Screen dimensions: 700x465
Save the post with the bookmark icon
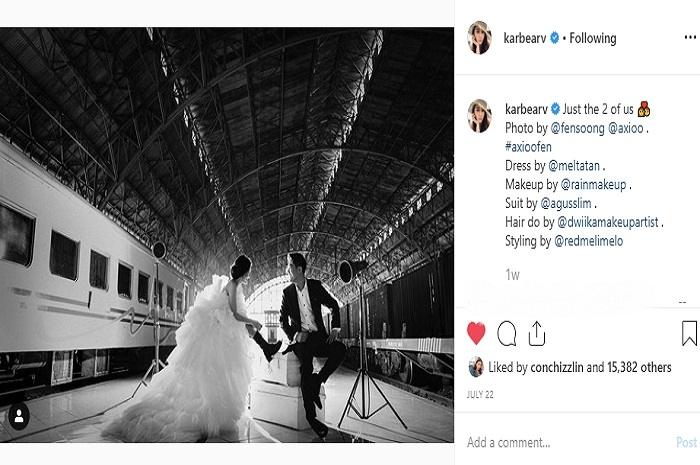(x=689, y=333)
